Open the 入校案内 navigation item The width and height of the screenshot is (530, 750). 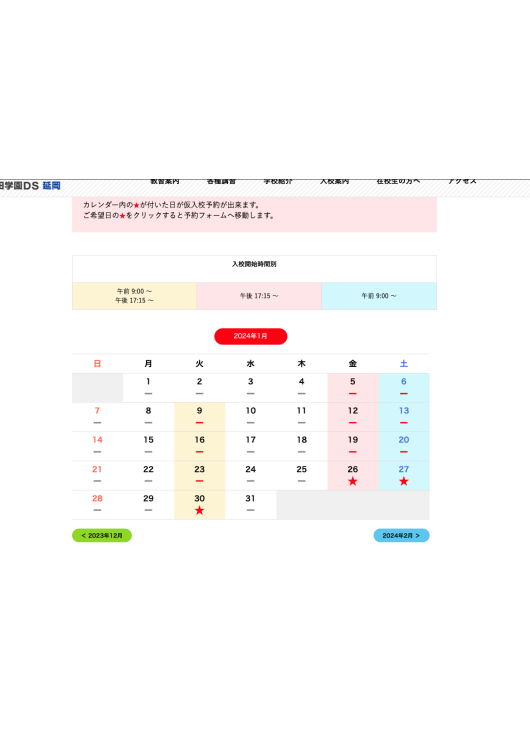click(334, 181)
